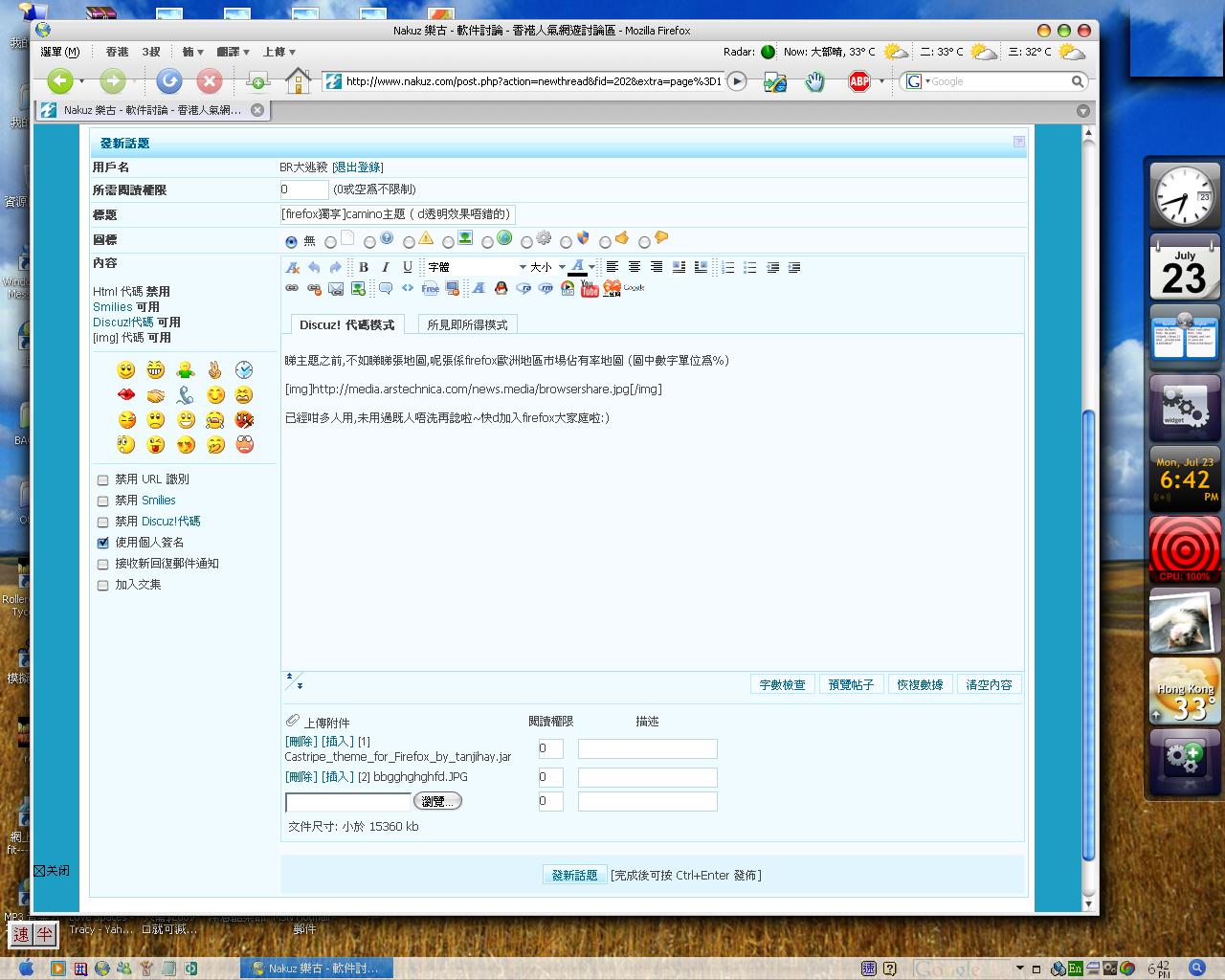
Task: Insert a YouTube video via toolbar icon
Action: point(590,288)
